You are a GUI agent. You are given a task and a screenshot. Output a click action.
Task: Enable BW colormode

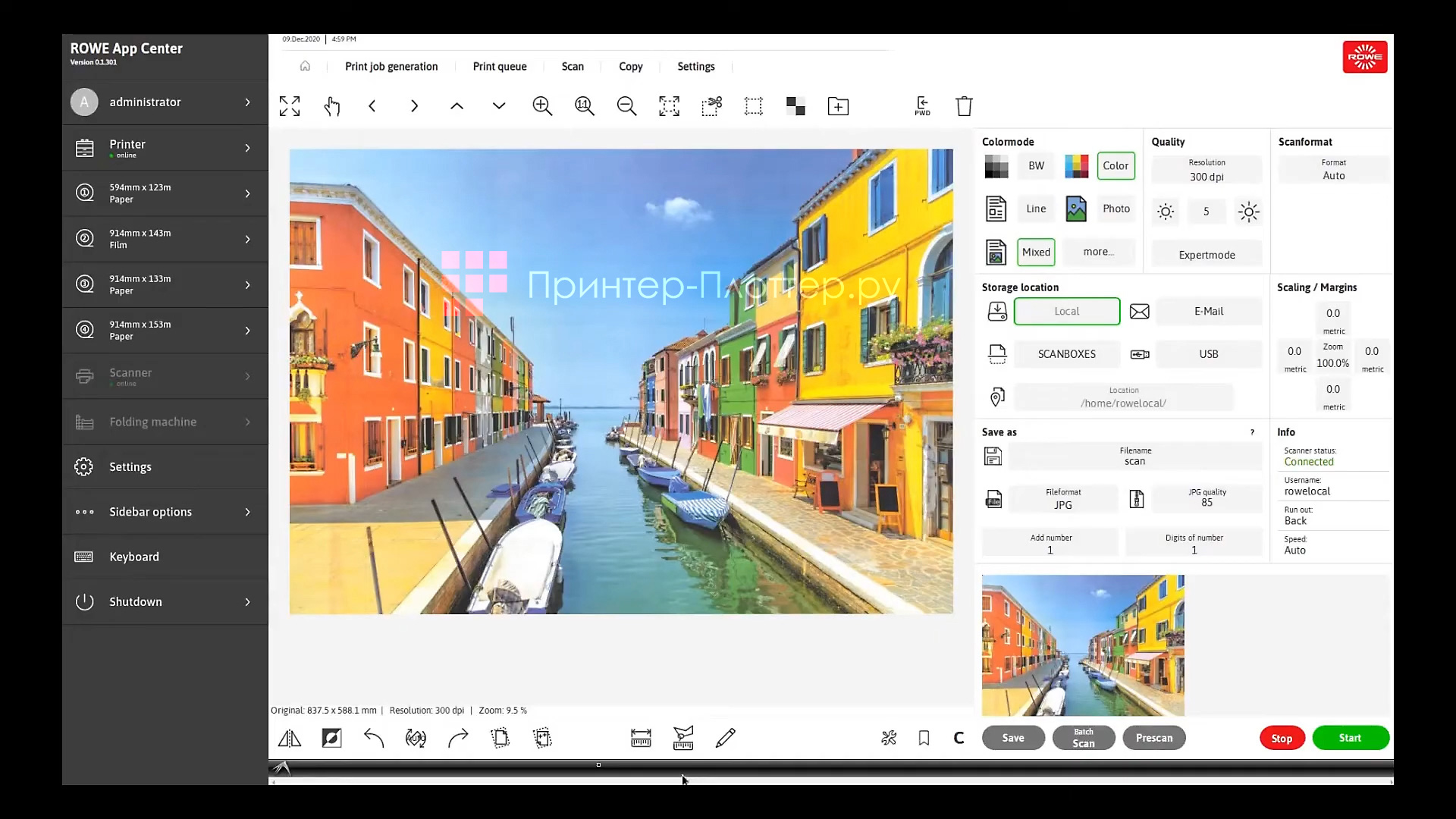tap(1036, 165)
